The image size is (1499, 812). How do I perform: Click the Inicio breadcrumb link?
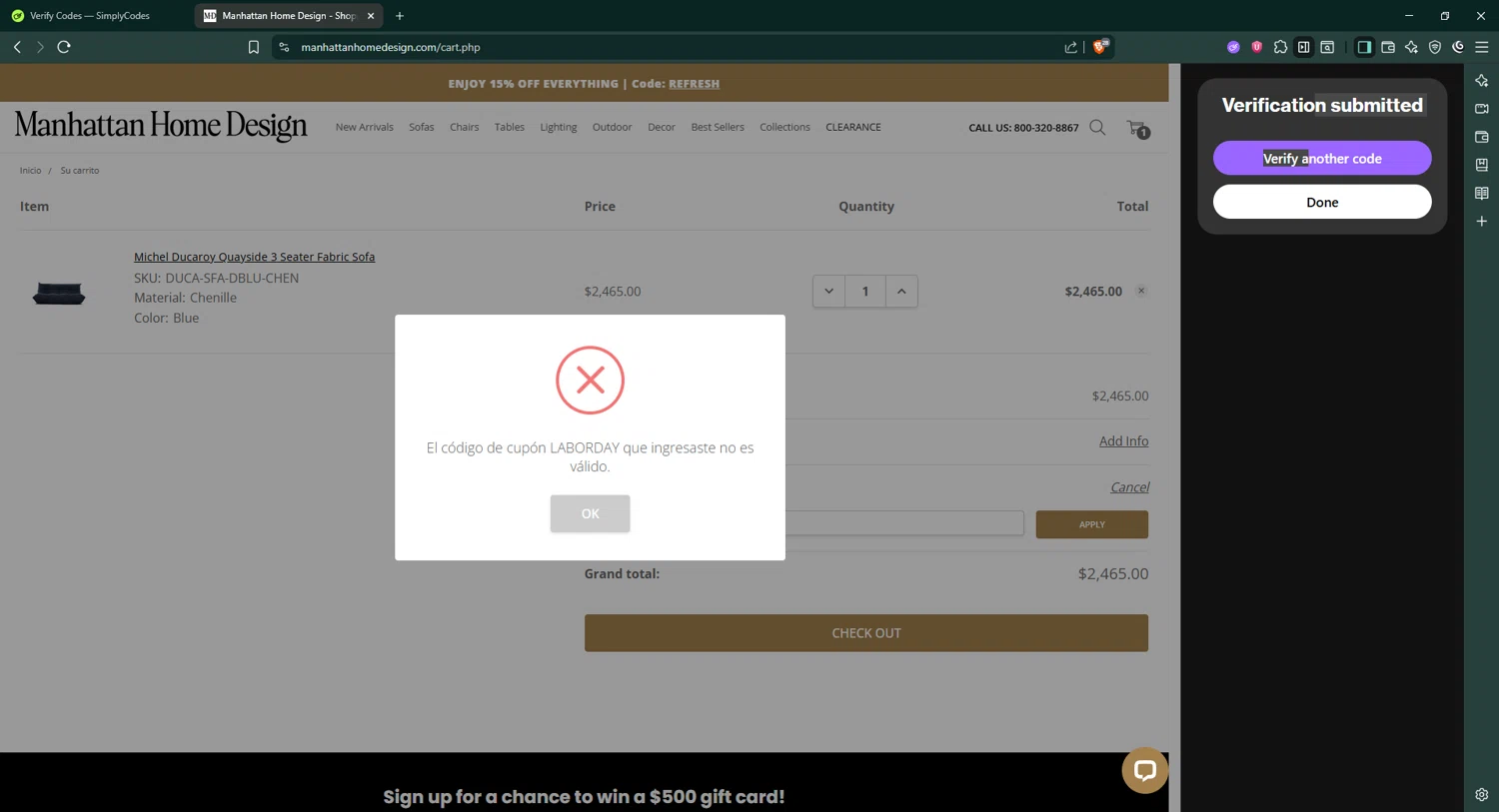[x=31, y=171]
